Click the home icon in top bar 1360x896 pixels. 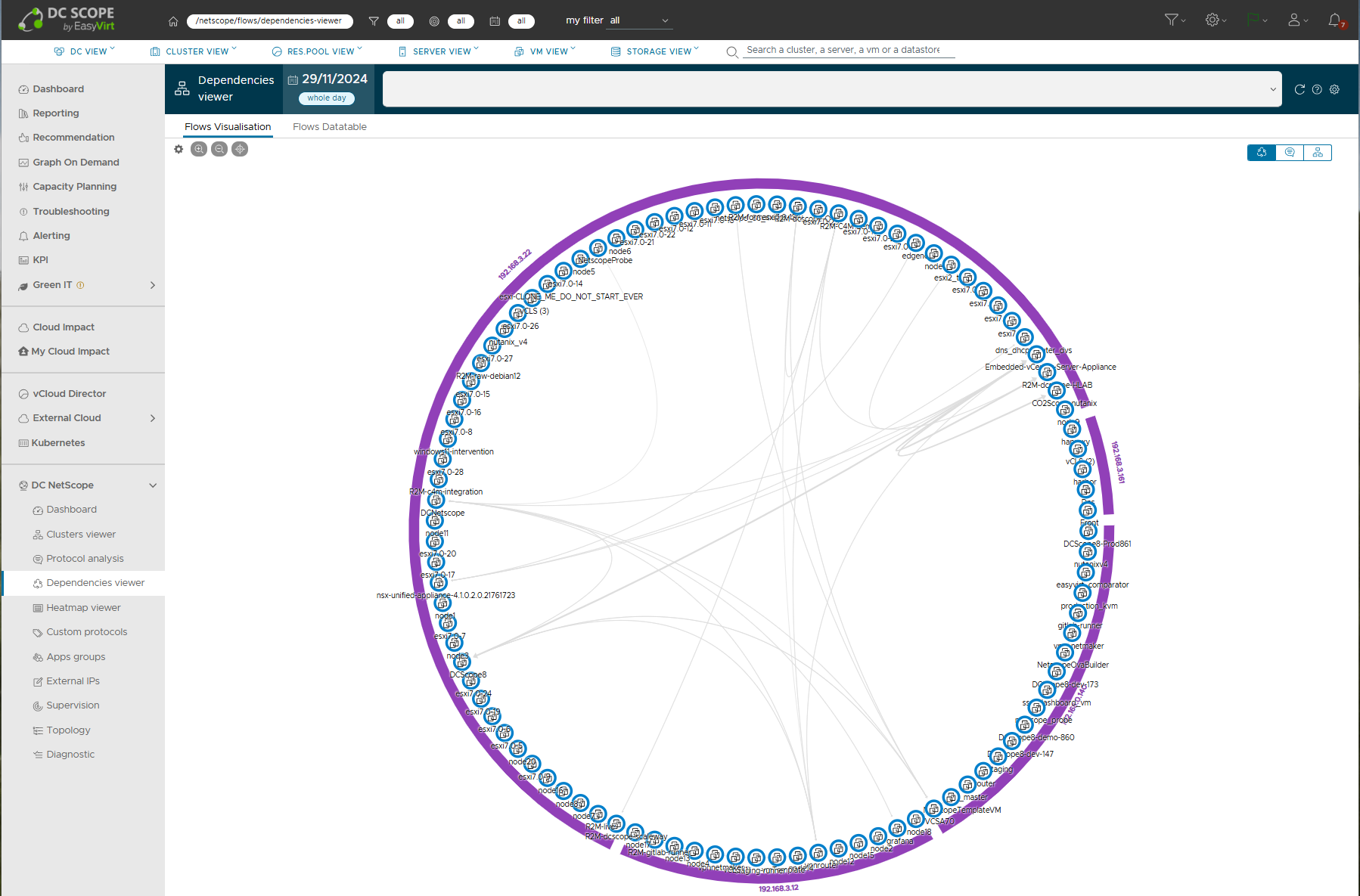click(173, 21)
